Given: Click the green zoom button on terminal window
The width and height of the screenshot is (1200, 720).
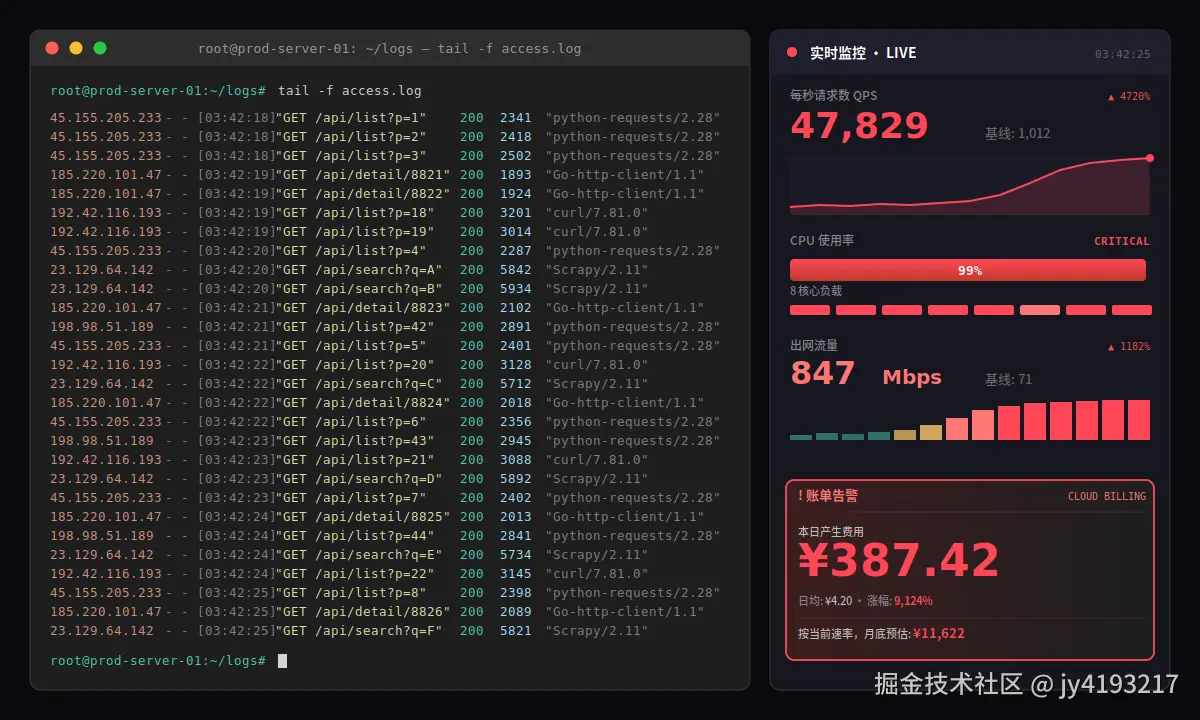Looking at the screenshot, I should coord(99,47).
